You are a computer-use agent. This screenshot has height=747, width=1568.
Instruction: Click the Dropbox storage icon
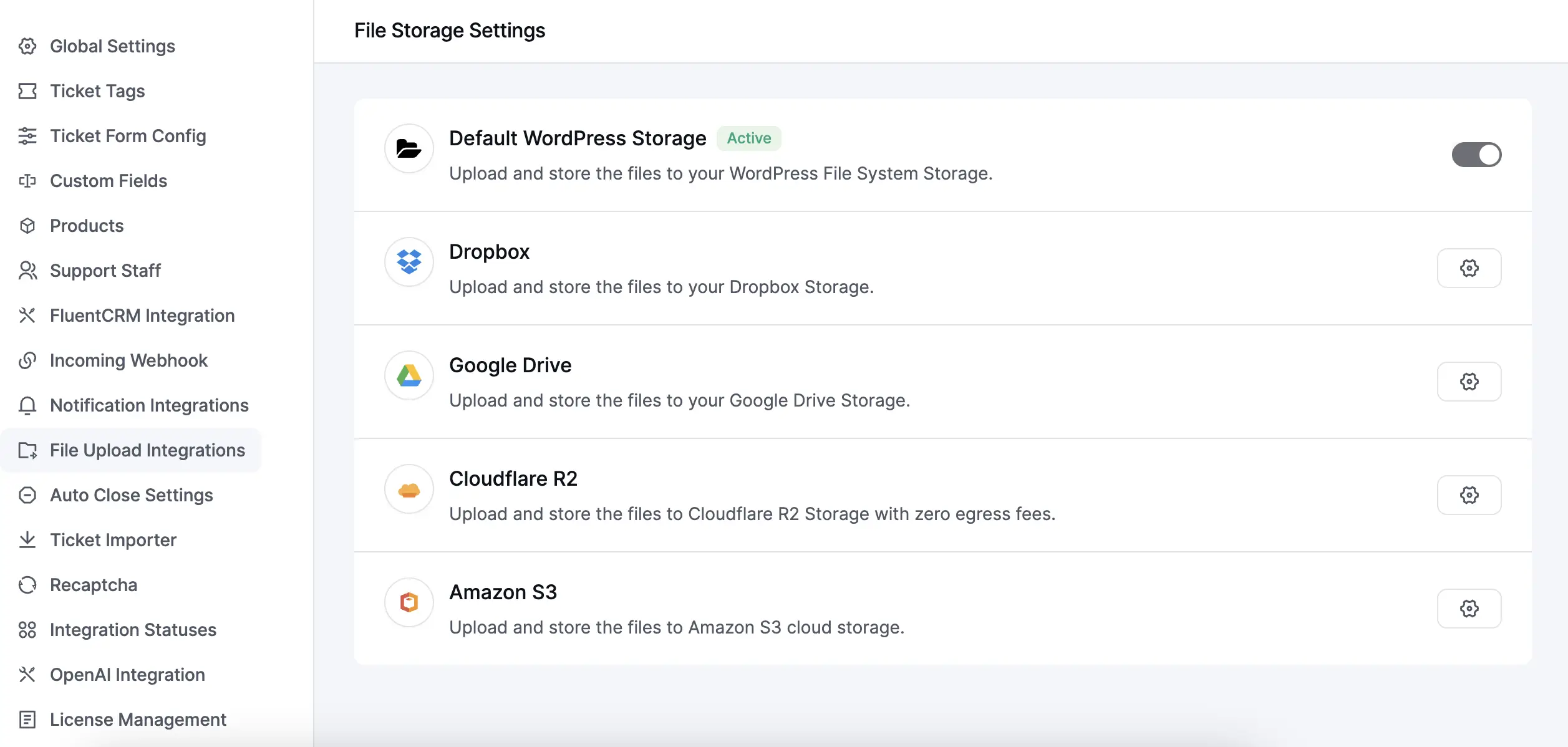coord(408,261)
